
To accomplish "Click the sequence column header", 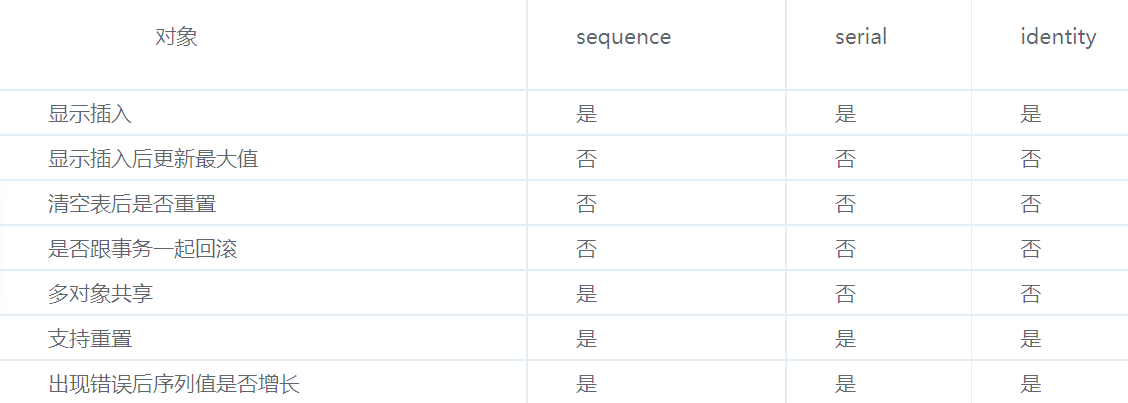I will (623, 38).
